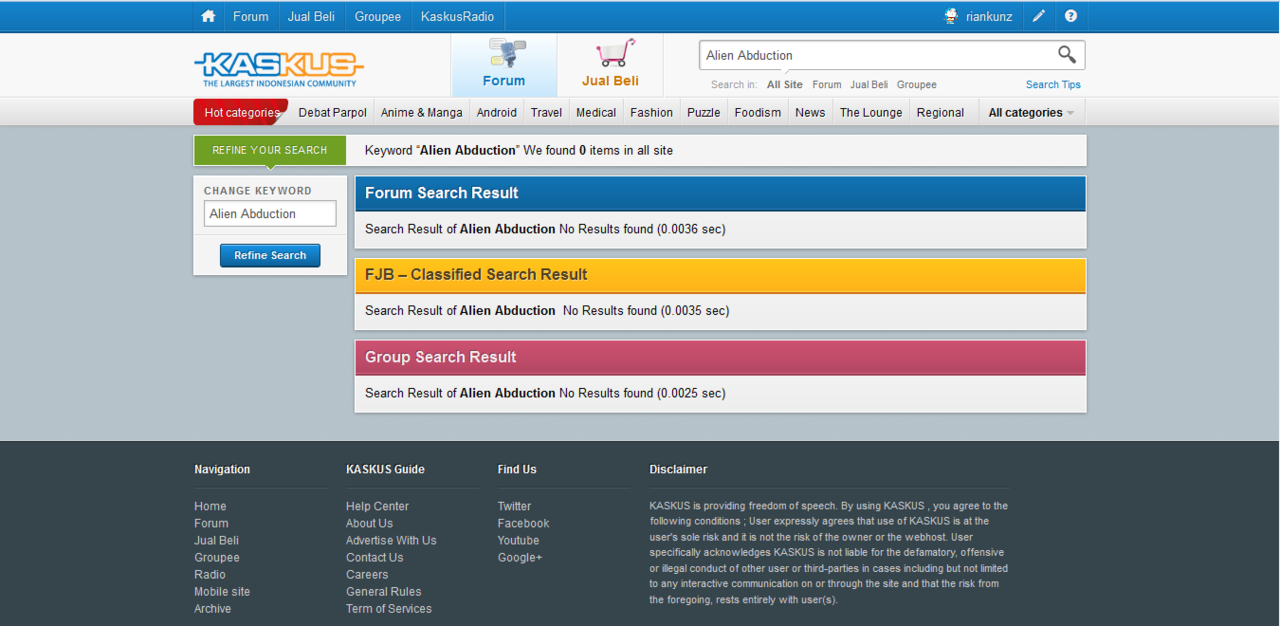This screenshot has width=1280, height=626.
Task: Click the riankunz user avatar icon
Action: point(951,16)
